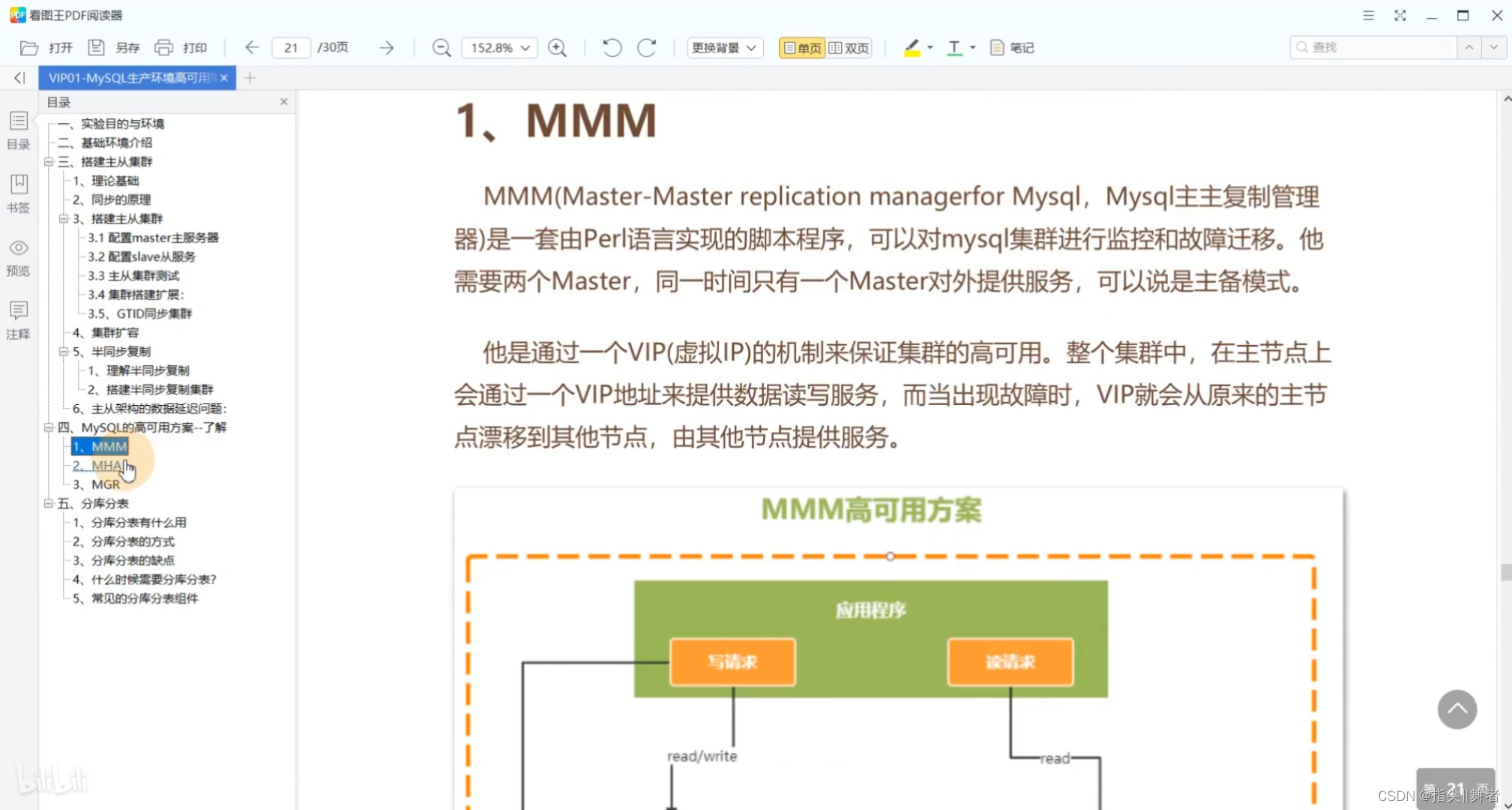Open the 更换背景 background dropdown
1512x810 pixels.
pyautogui.click(x=724, y=48)
